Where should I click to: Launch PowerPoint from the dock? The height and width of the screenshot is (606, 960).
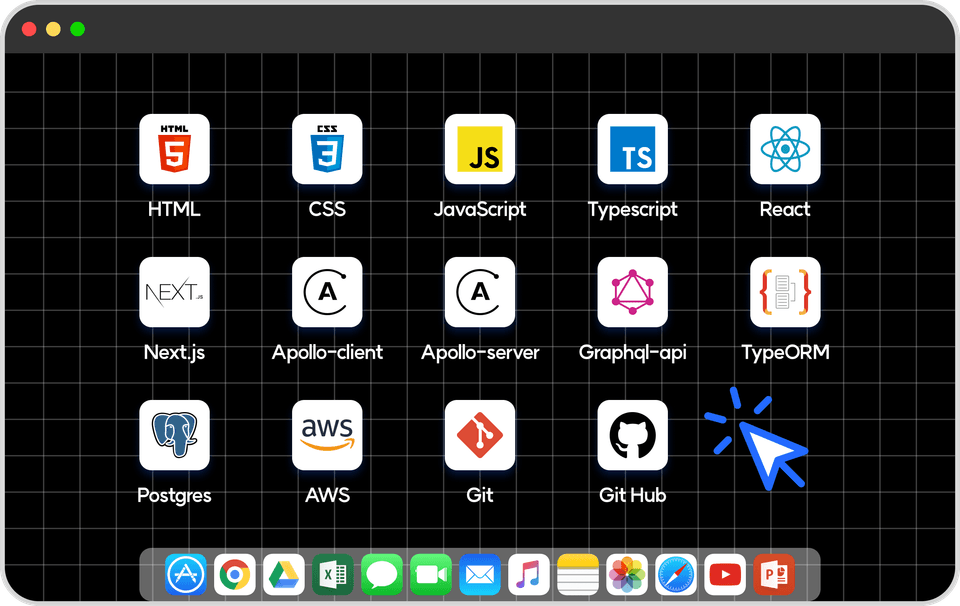774,575
